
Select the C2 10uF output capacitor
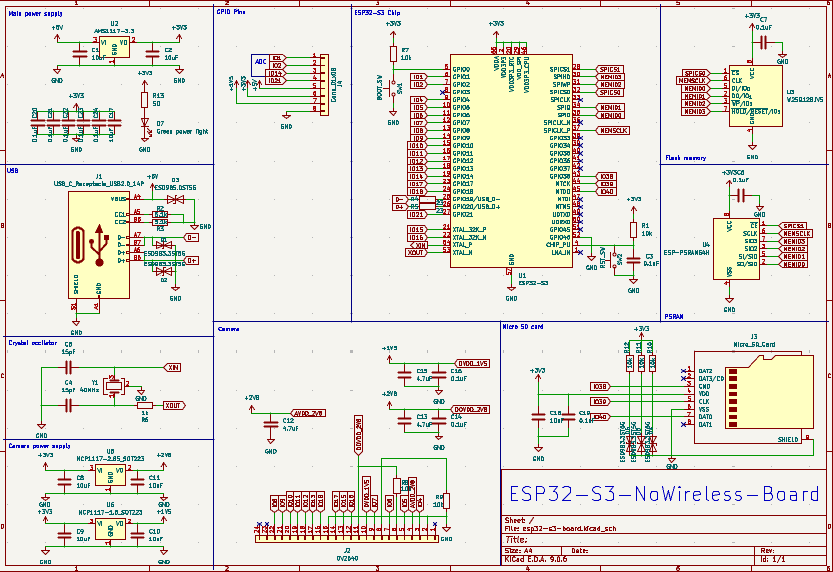click(x=152, y=53)
